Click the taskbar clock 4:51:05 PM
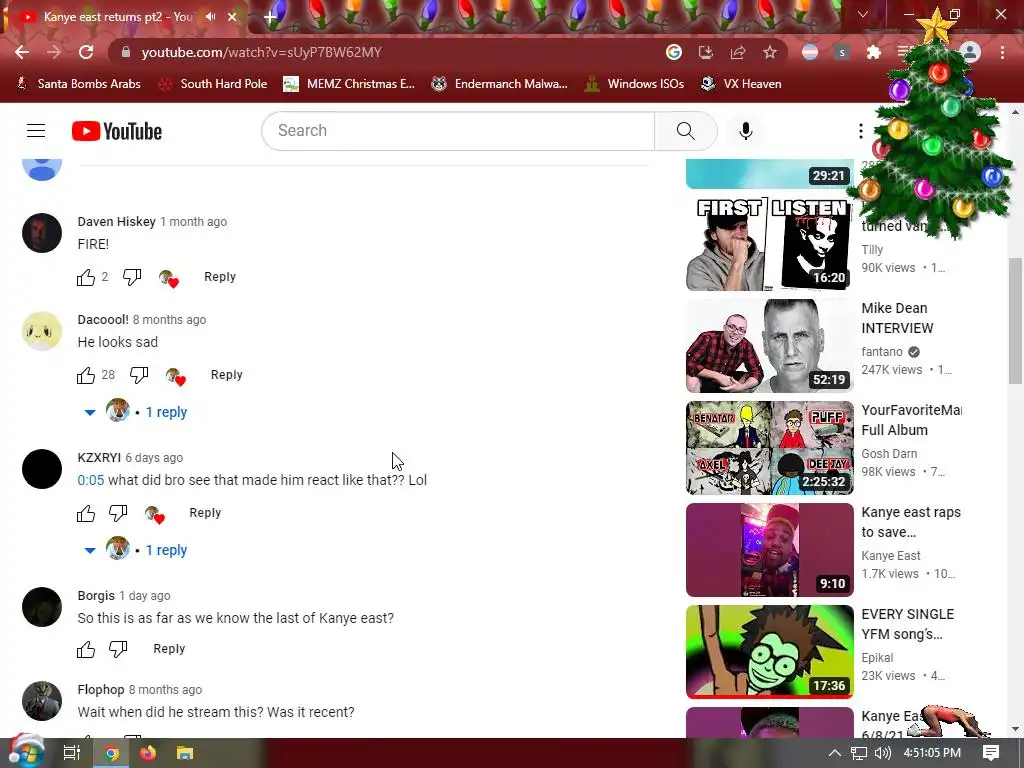 click(932, 753)
